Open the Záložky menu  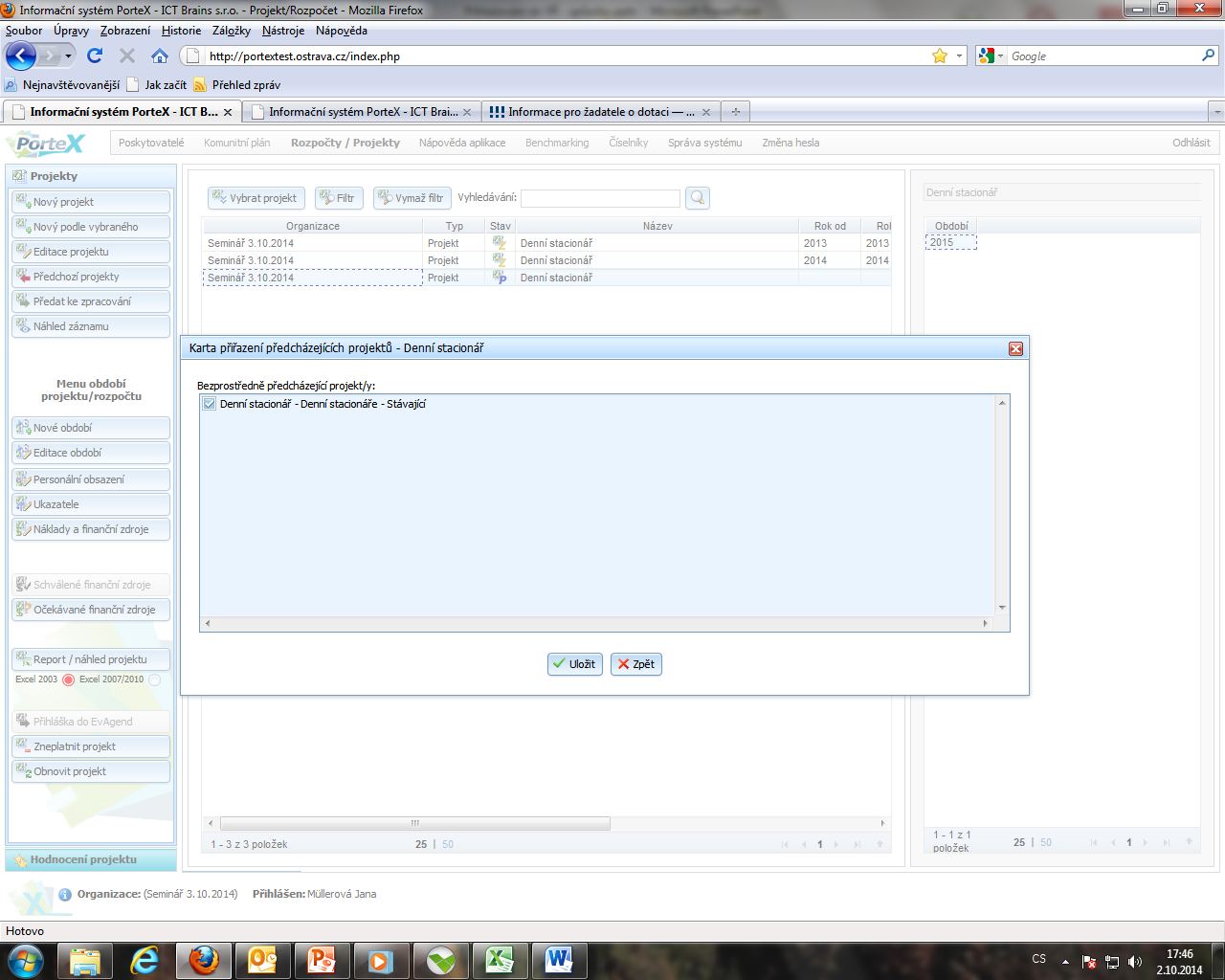[x=232, y=31]
